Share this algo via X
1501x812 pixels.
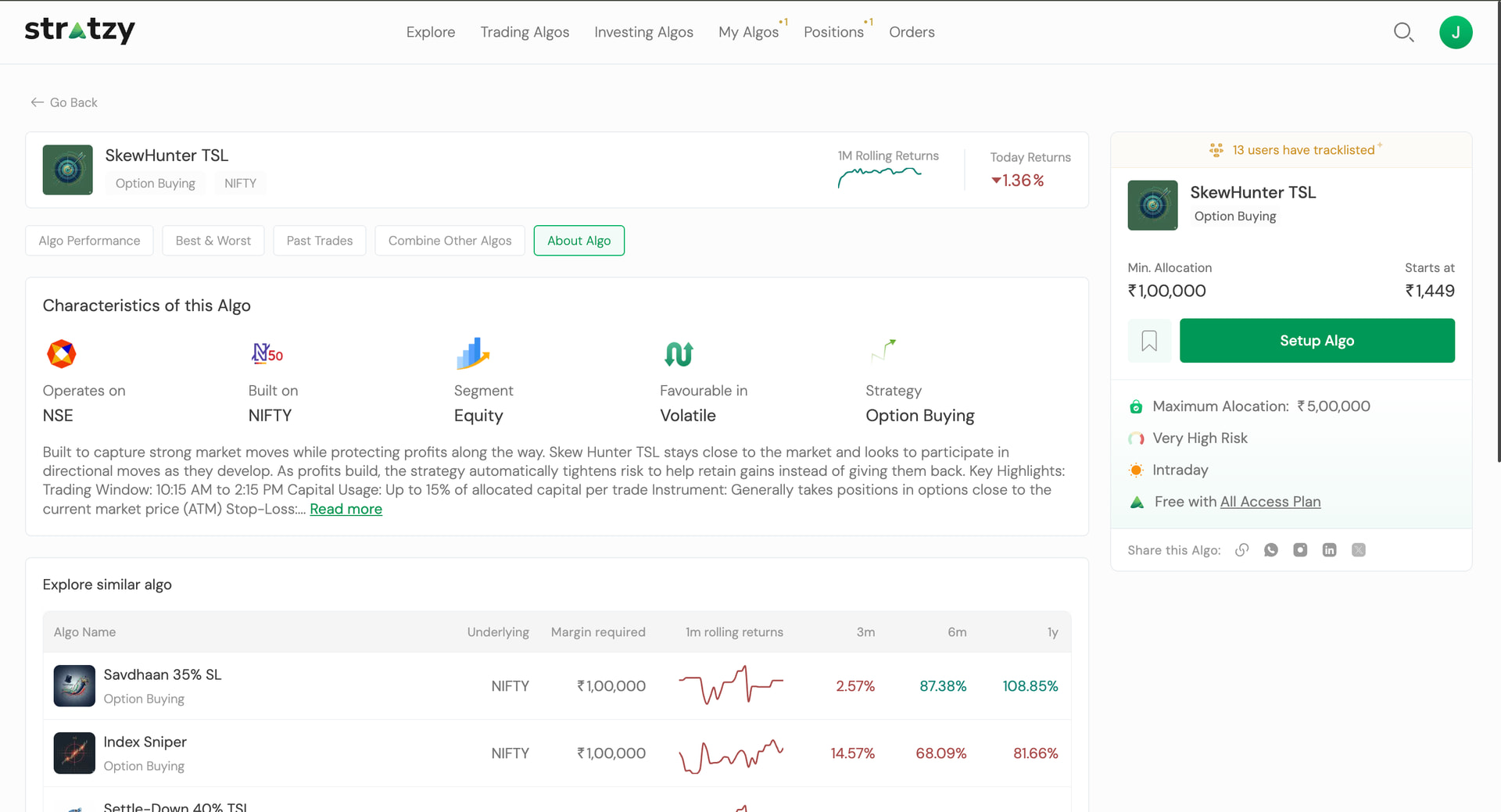(x=1359, y=550)
